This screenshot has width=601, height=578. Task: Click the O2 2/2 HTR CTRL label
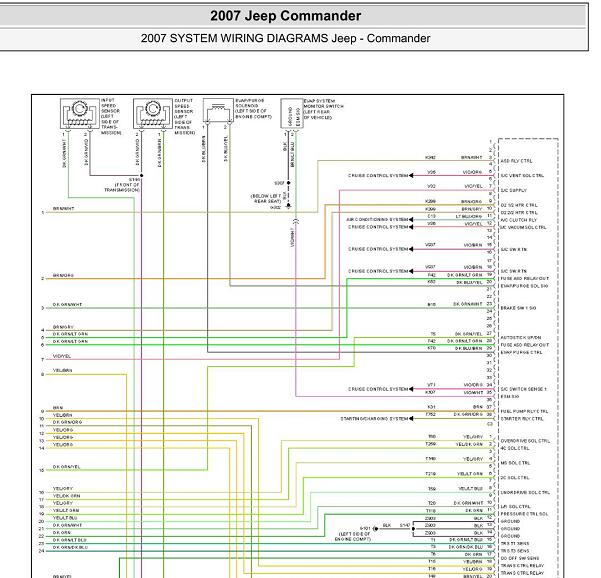pyautogui.click(x=519, y=212)
